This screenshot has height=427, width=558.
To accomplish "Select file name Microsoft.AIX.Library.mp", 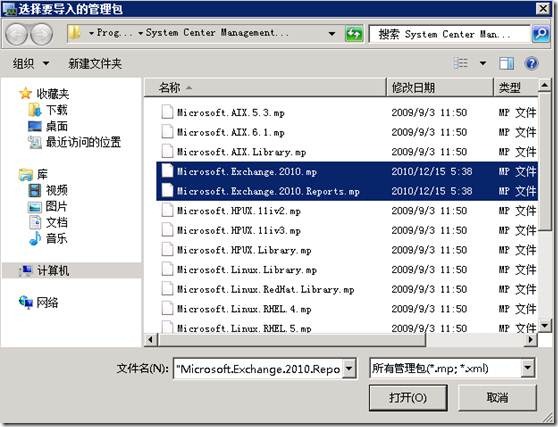I will pyautogui.click(x=242, y=152).
